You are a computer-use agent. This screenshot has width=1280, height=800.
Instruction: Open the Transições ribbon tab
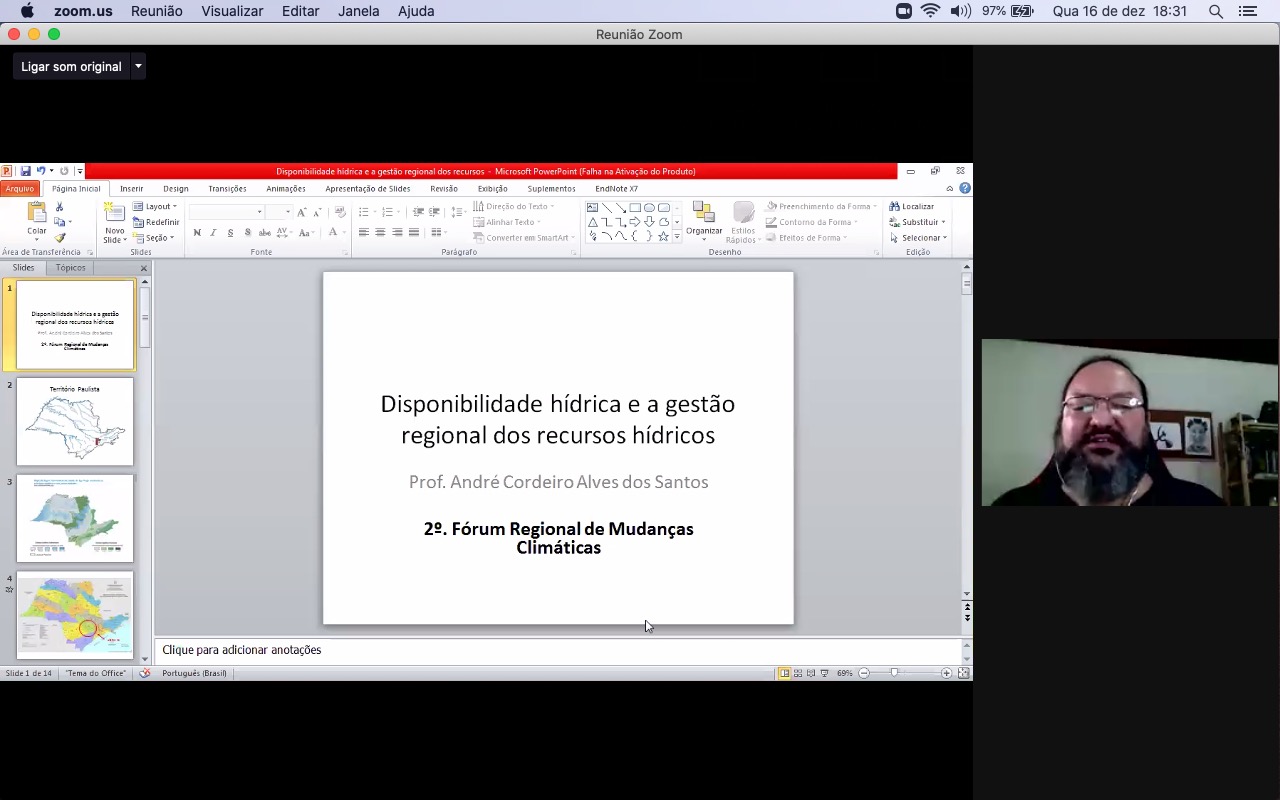(x=227, y=189)
